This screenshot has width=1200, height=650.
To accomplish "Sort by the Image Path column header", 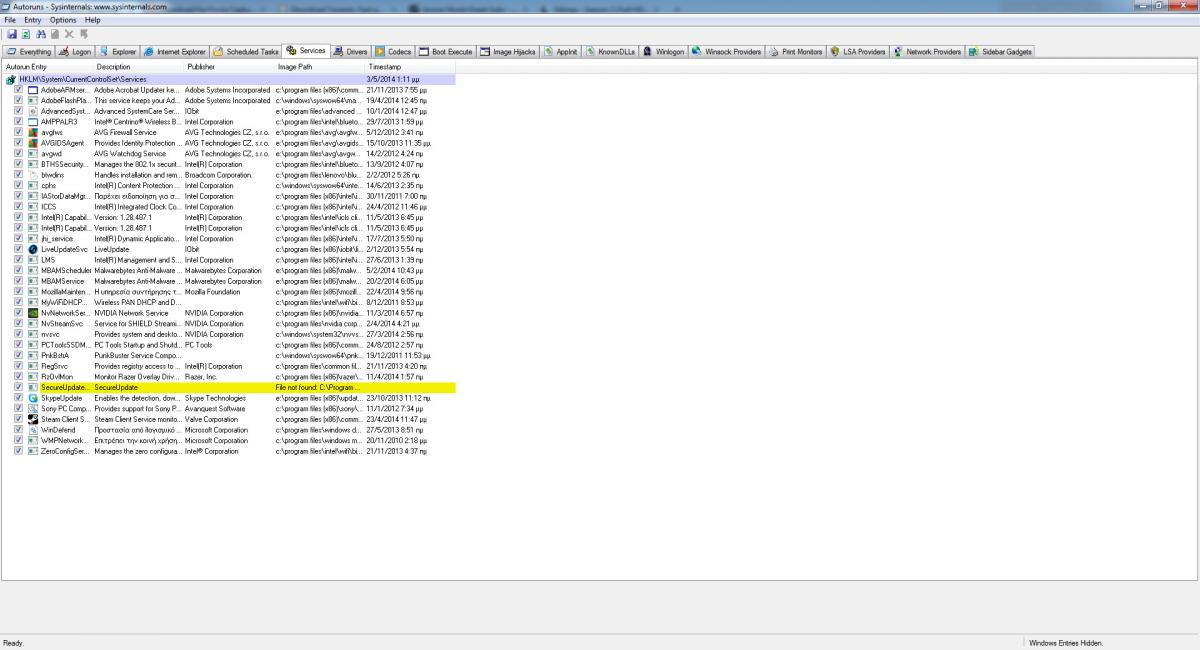I will point(320,66).
